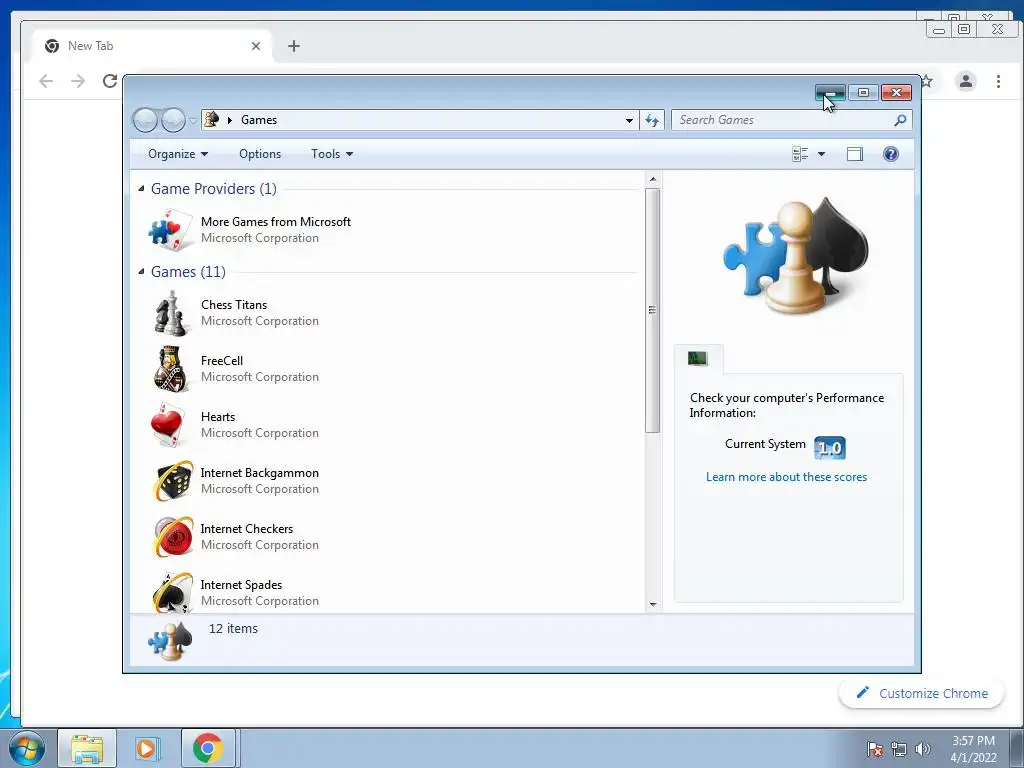This screenshot has height=768, width=1024.
Task: Open Chrome three-dot menu
Action: (999, 81)
